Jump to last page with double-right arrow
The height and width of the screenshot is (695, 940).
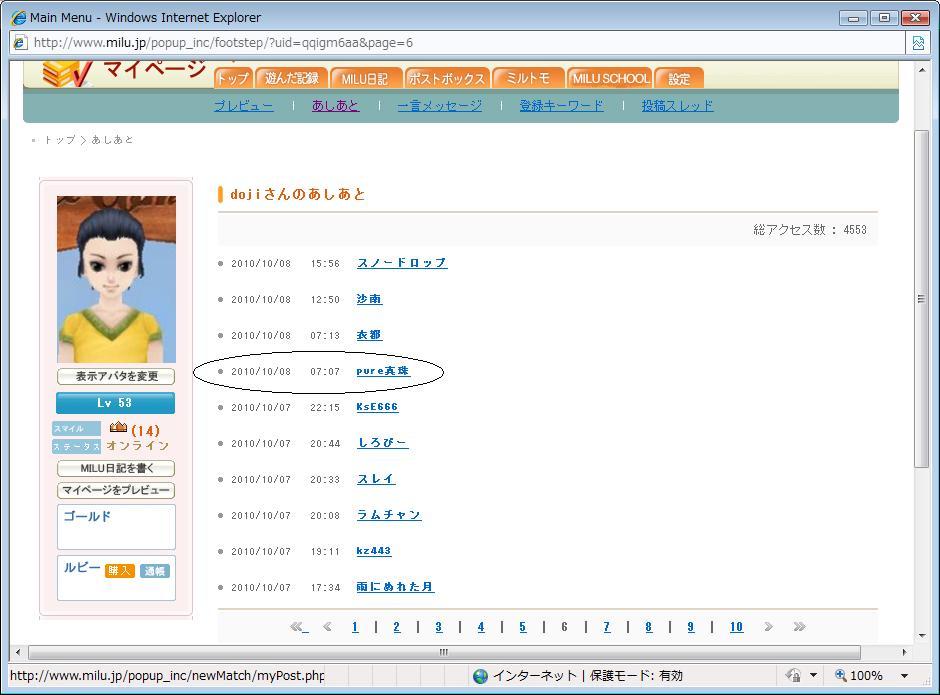pyautogui.click(x=799, y=627)
